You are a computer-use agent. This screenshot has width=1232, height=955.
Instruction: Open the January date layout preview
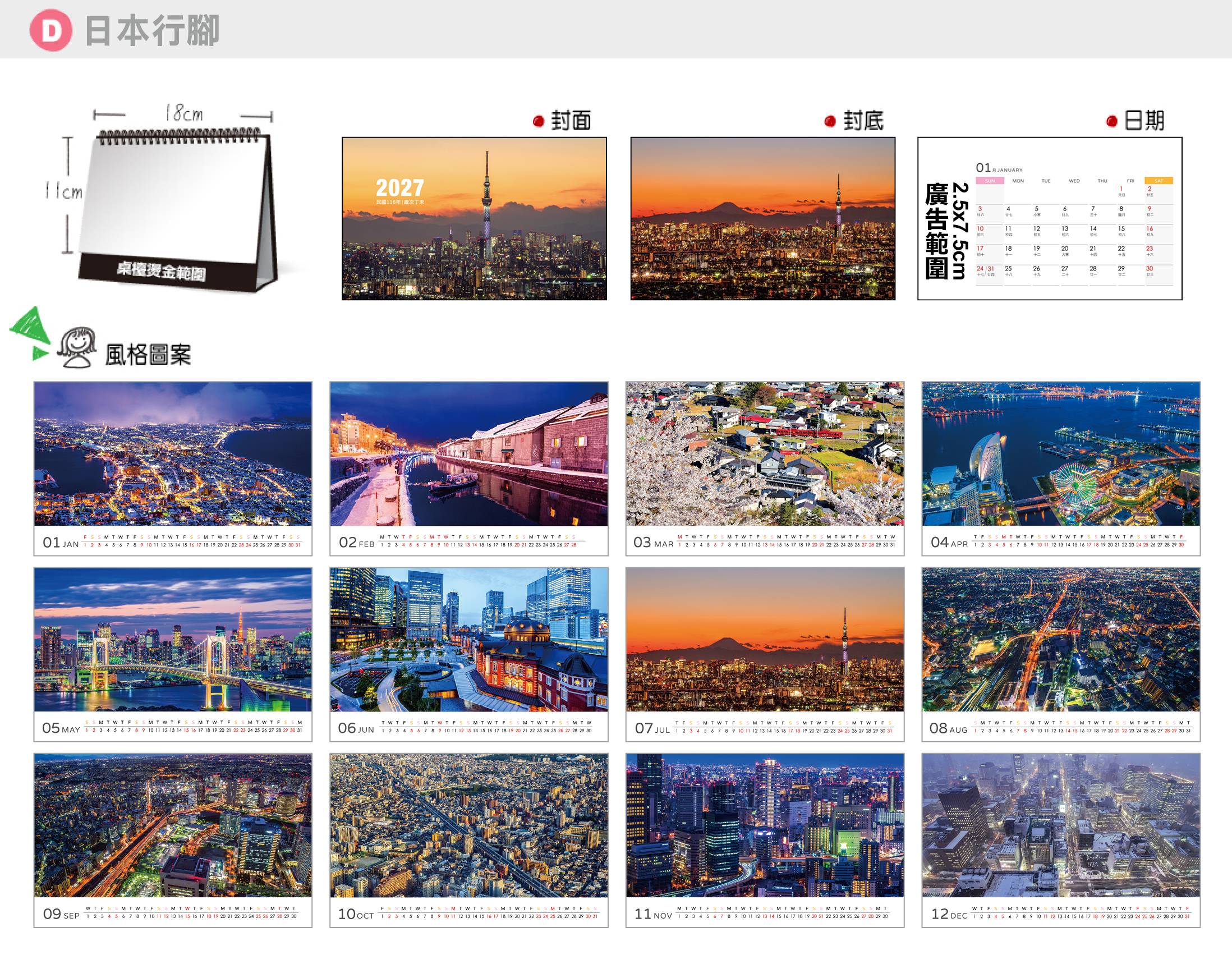[1050, 218]
